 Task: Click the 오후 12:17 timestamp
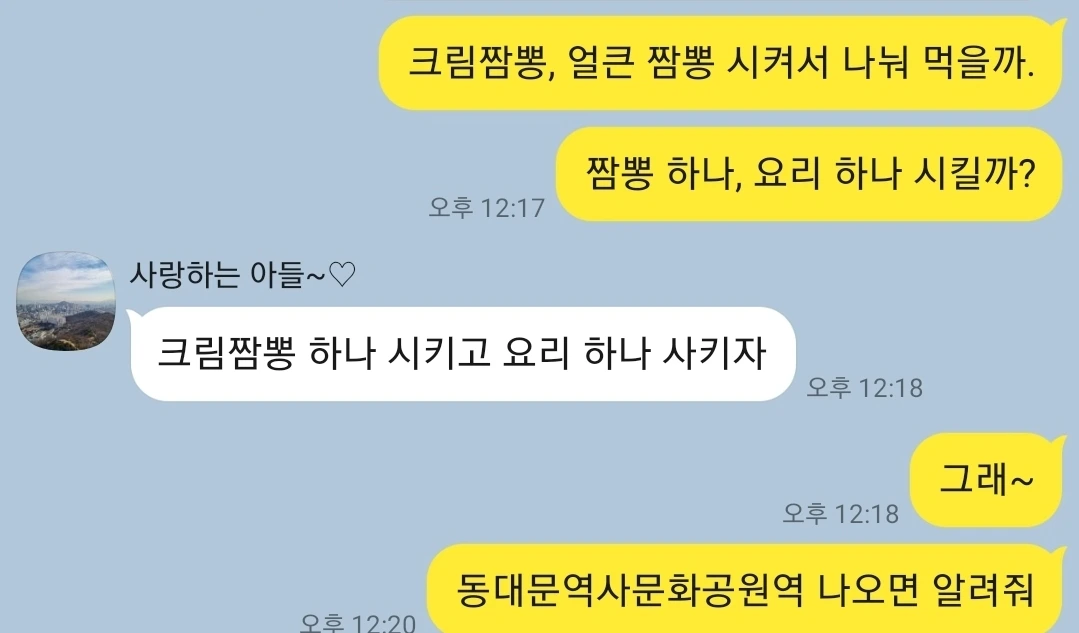pyautogui.click(x=487, y=207)
